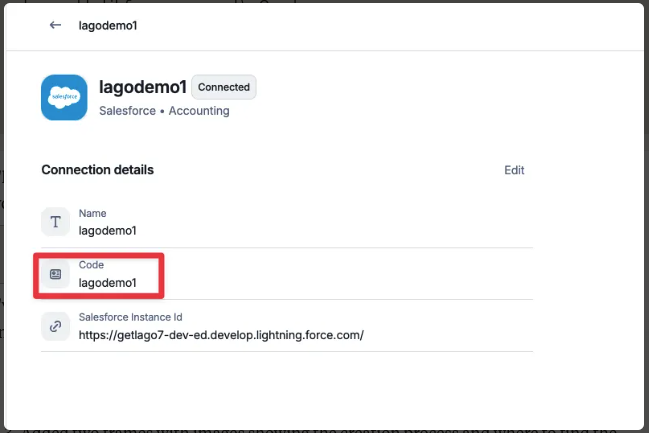Click the bullet separator between Salesforce and Accounting

(162, 111)
